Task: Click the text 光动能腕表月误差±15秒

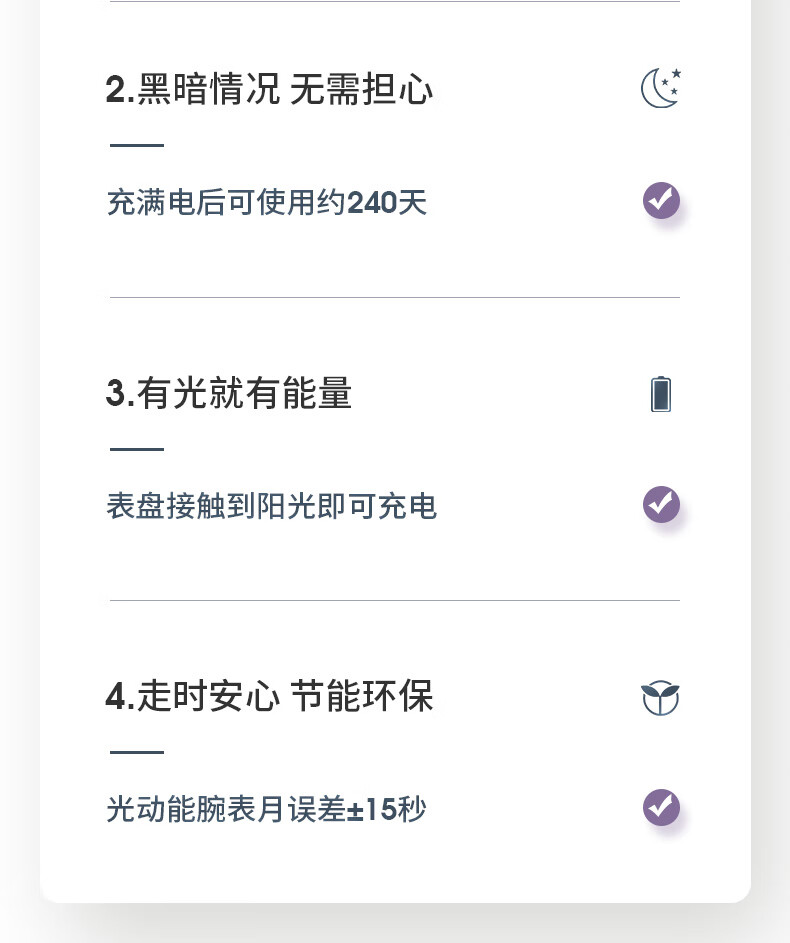Action: (x=266, y=809)
